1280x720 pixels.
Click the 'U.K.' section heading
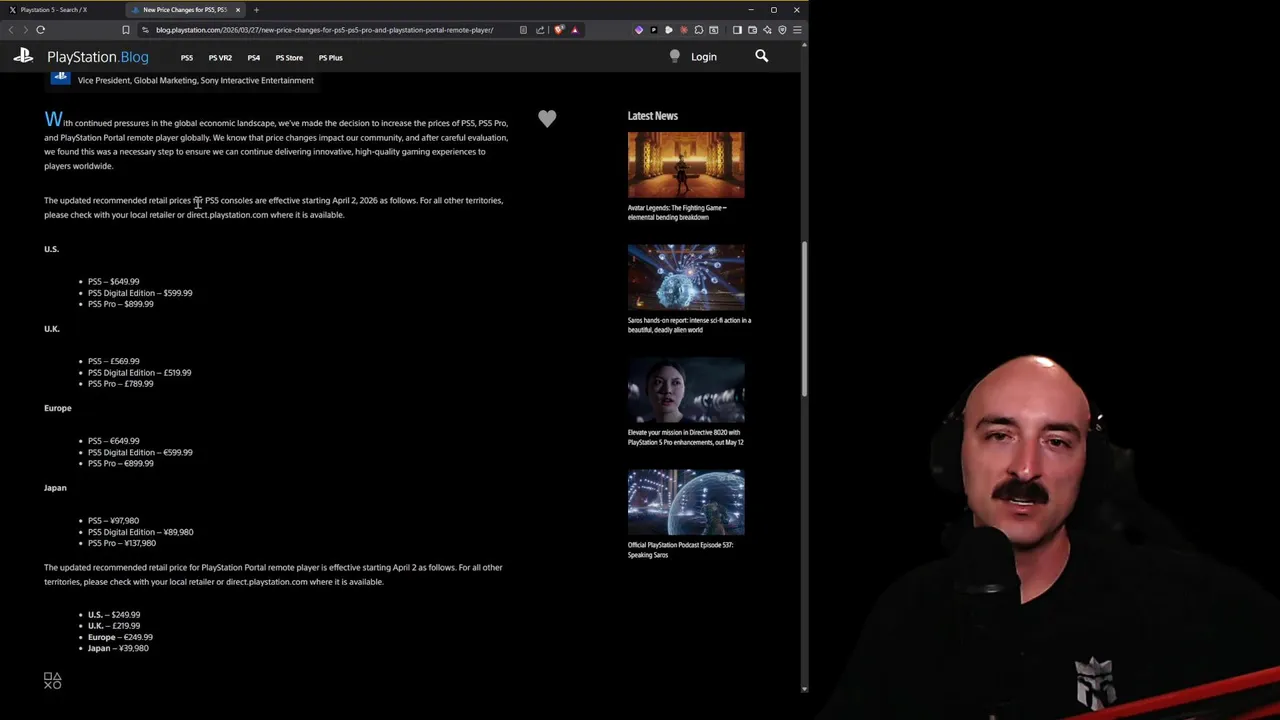(52, 329)
